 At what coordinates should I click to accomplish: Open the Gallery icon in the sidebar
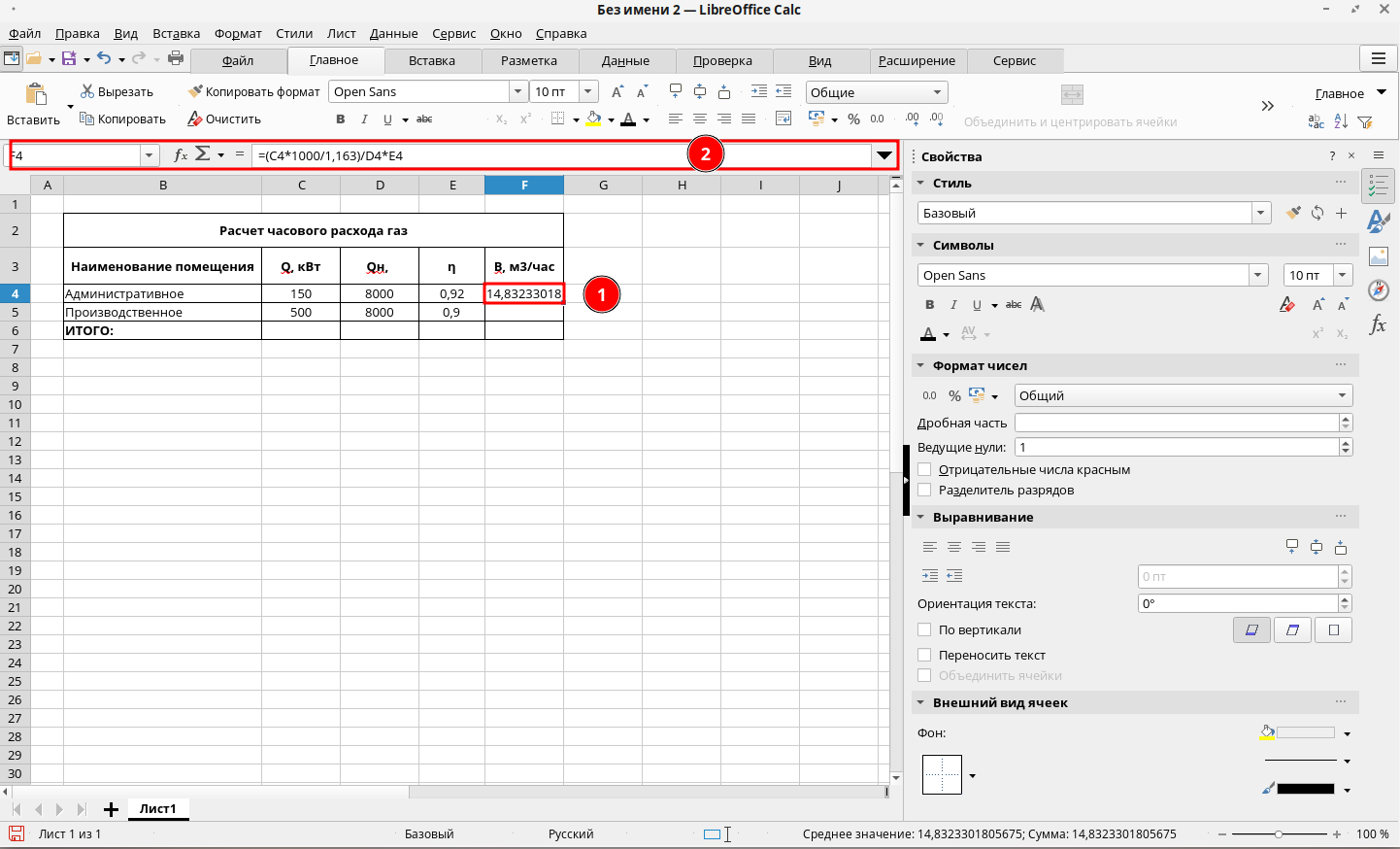pyautogui.click(x=1378, y=256)
